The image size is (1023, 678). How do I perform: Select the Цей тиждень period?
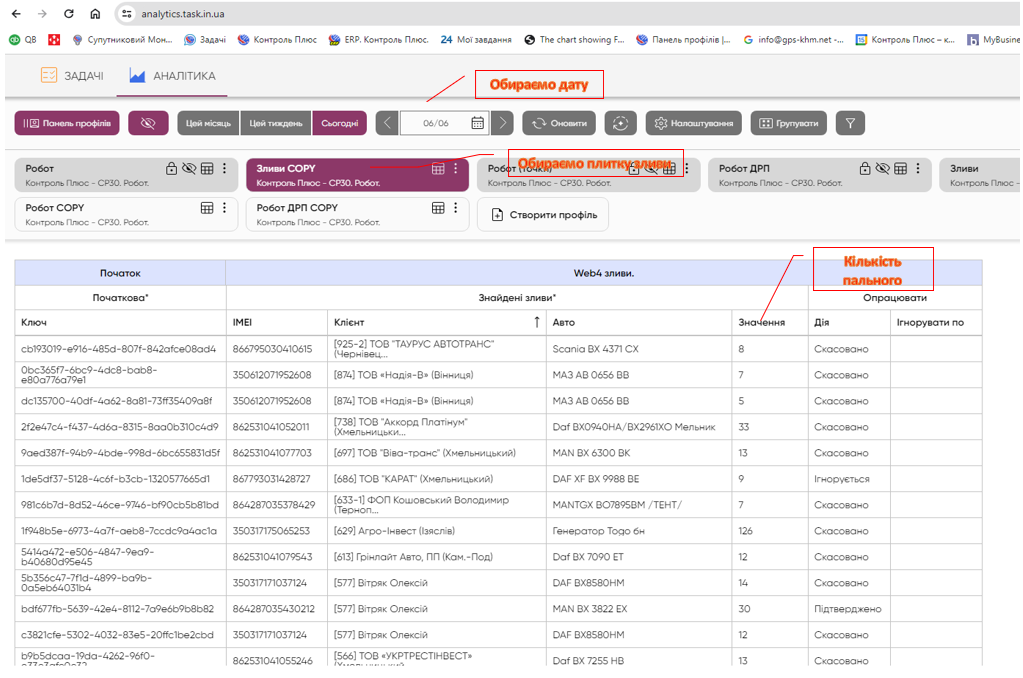276,123
